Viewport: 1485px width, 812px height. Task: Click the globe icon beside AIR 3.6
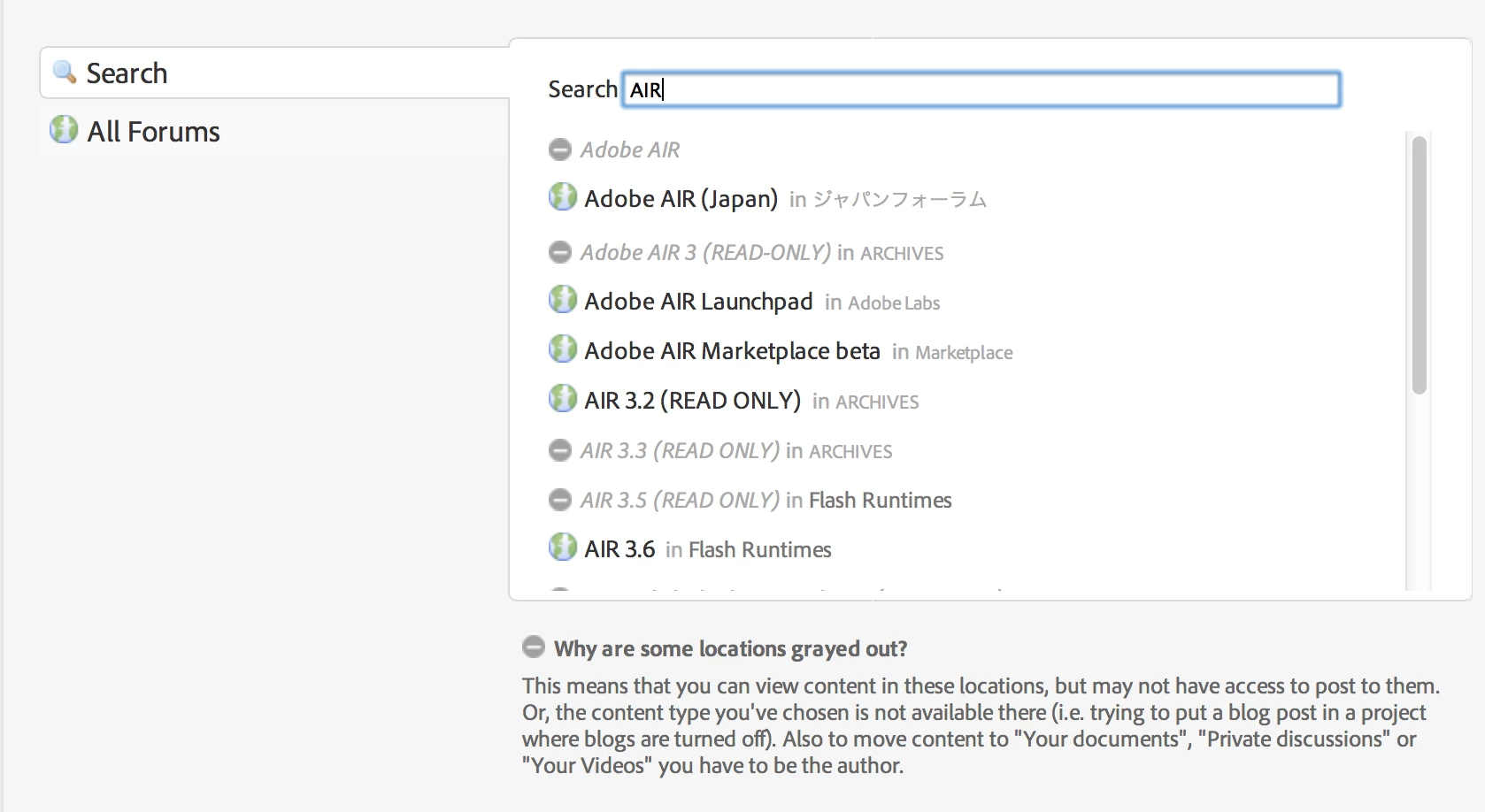pyautogui.click(x=563, y=547)
